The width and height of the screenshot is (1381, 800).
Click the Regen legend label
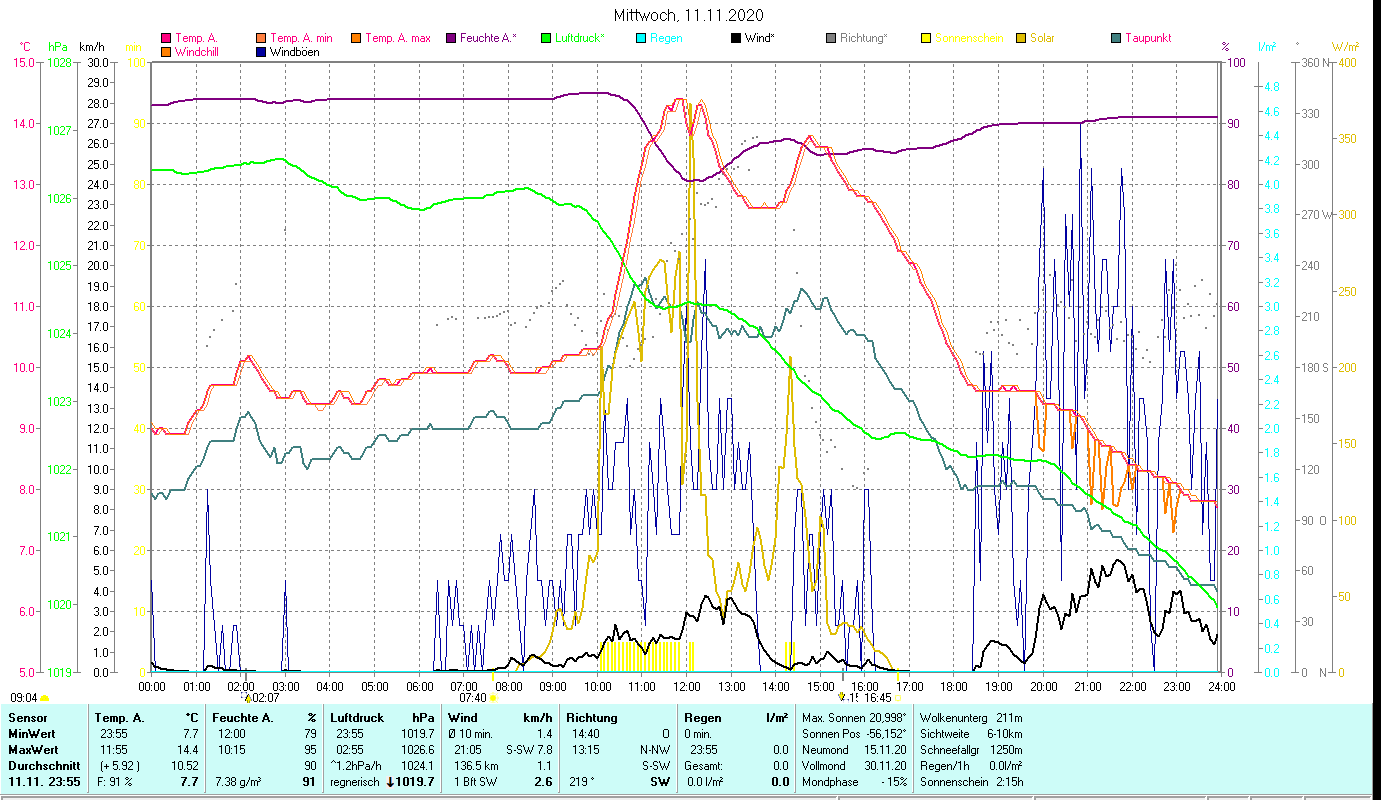tap(667, 38)
